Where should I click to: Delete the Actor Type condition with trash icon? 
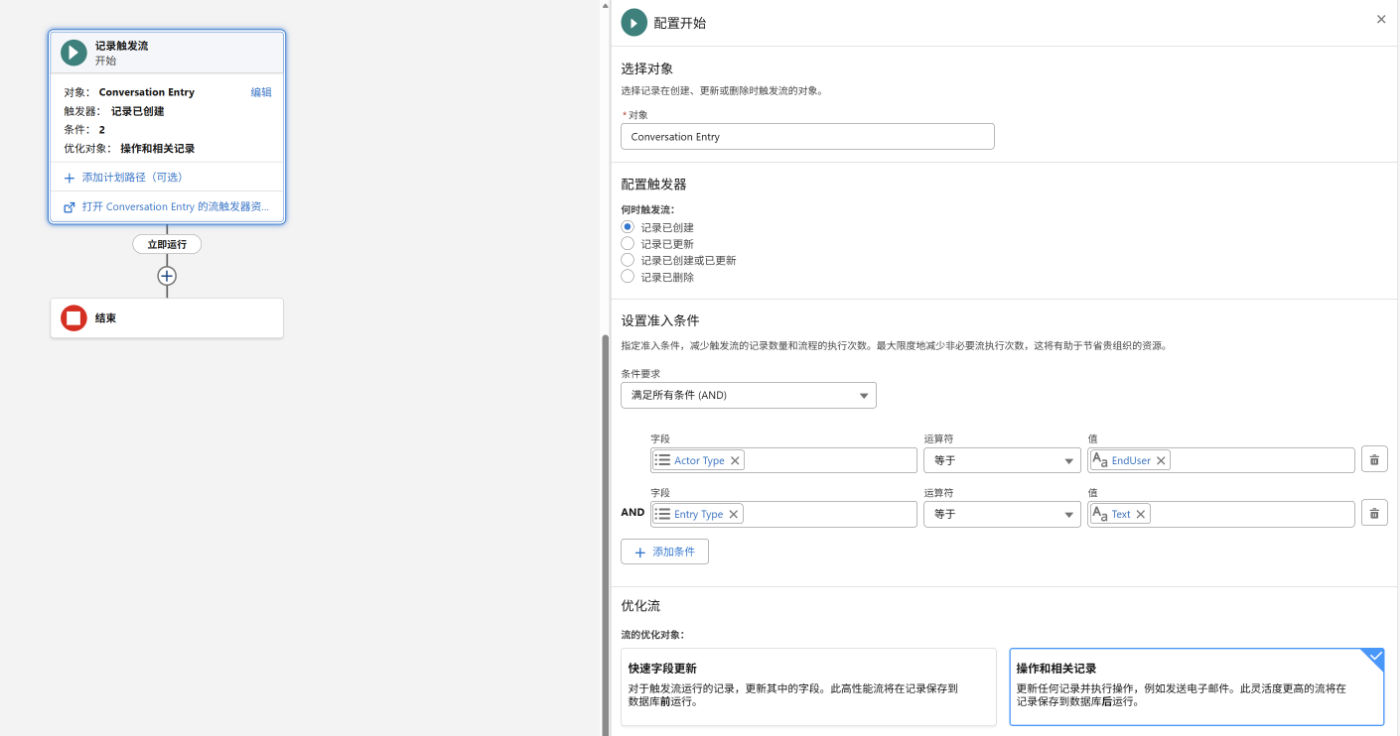1374,460
